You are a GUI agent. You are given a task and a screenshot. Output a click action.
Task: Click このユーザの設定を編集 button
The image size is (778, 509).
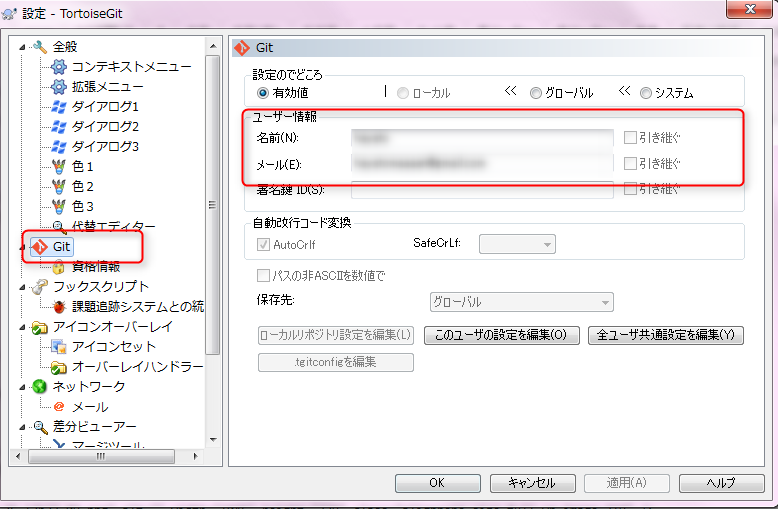pos(501,335)
